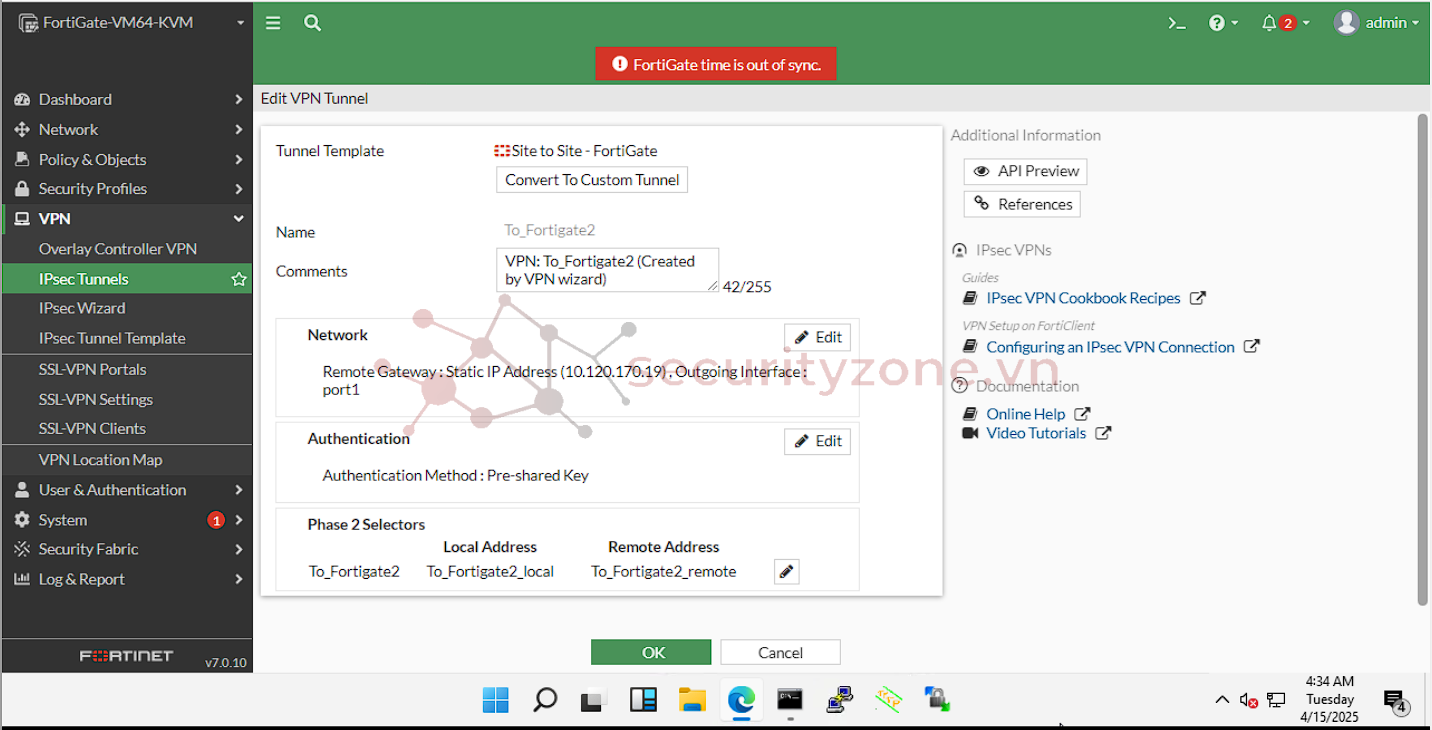This screenshot has width=1432, height=730.
Task: Expand the Log & Report chevron
Action: pyautogui.click(x=238, y=579)
